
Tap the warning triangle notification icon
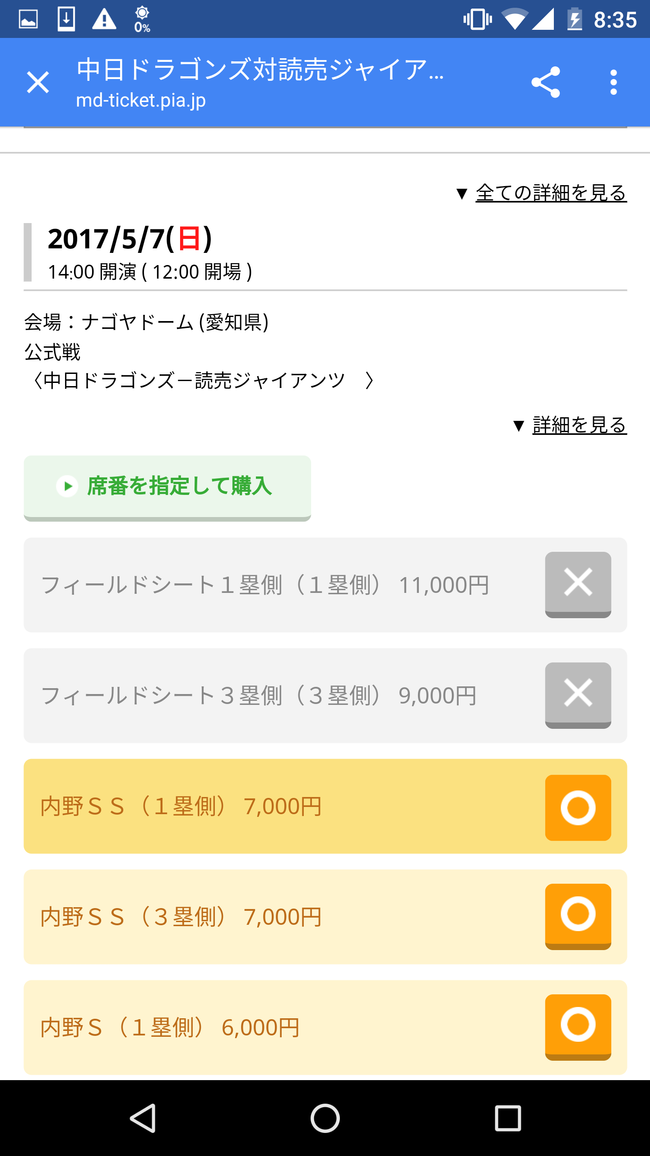click(104, 19)
